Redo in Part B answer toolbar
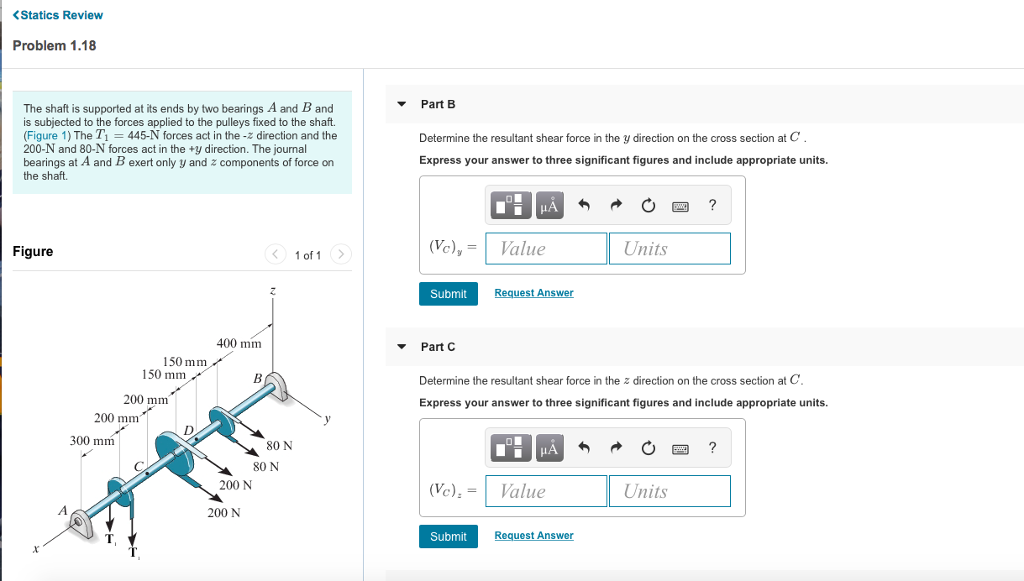The width and height of the screenshot is (1024, 581). point(616,206)
